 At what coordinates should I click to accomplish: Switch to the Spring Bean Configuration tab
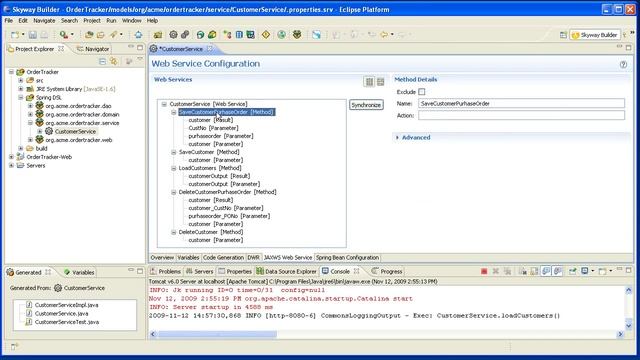pos(347,258)
